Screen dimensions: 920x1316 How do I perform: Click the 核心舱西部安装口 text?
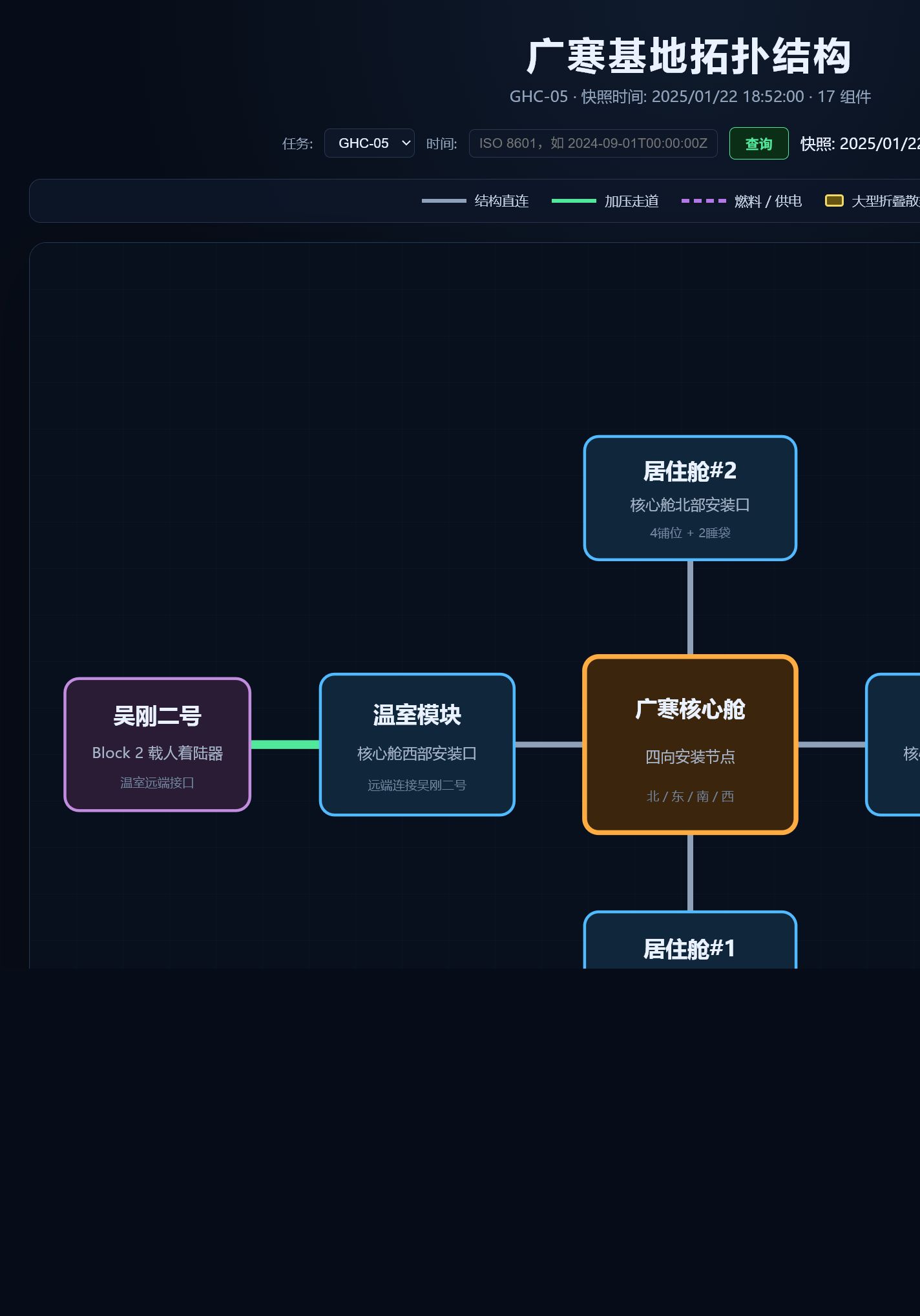417,754
